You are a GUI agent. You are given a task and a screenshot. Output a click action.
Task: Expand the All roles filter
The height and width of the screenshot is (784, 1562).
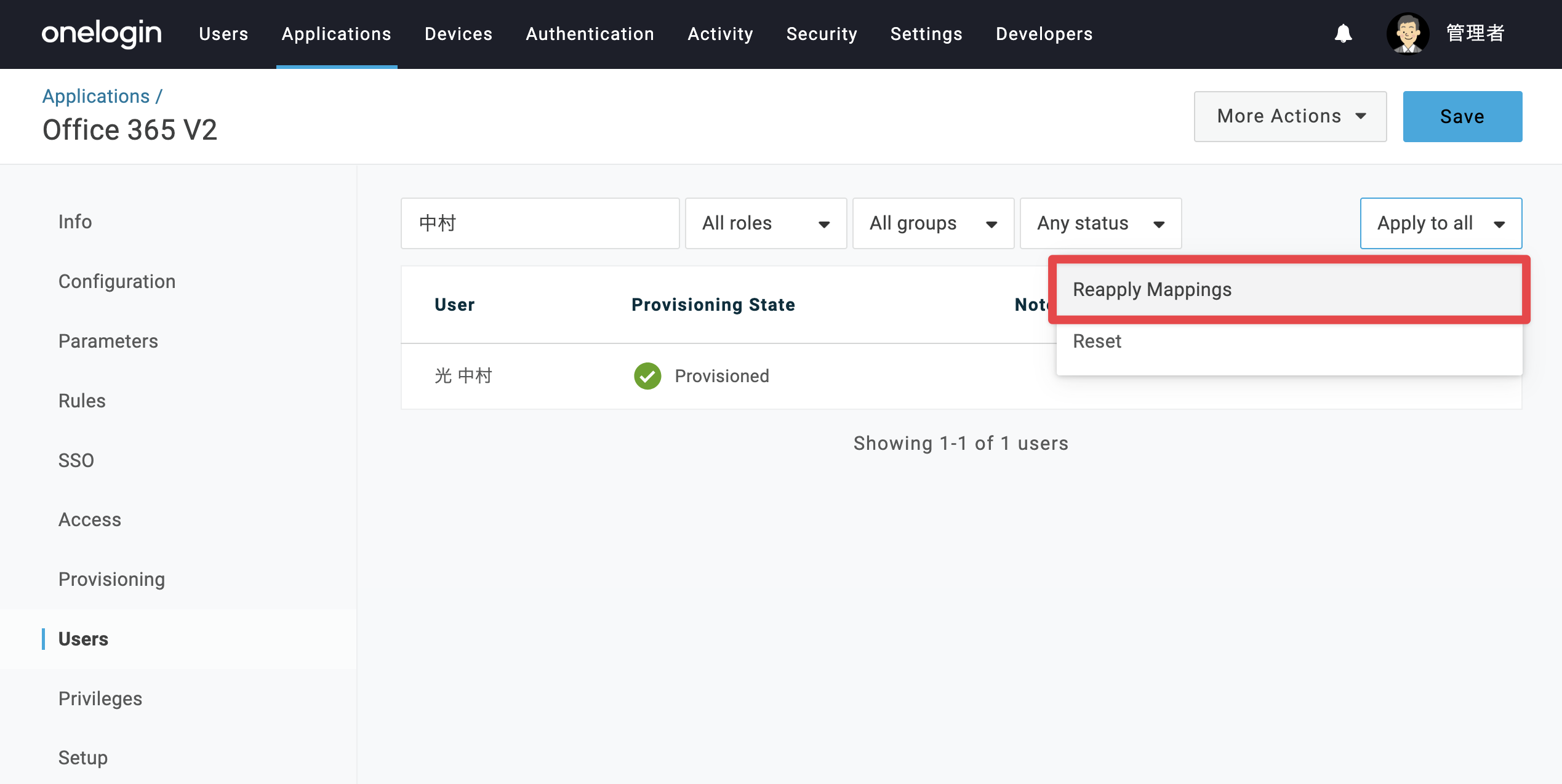[x=766, y=223]
